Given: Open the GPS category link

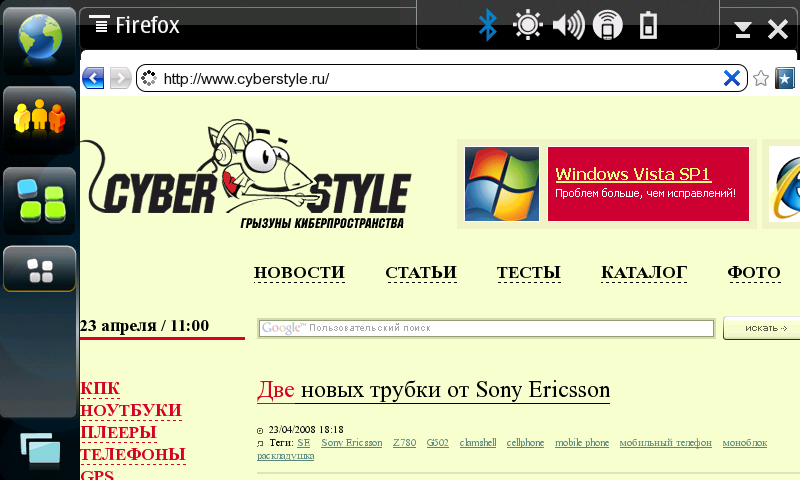Looking at the screenshot, I should pyautogui.click(x=97, y=474).
